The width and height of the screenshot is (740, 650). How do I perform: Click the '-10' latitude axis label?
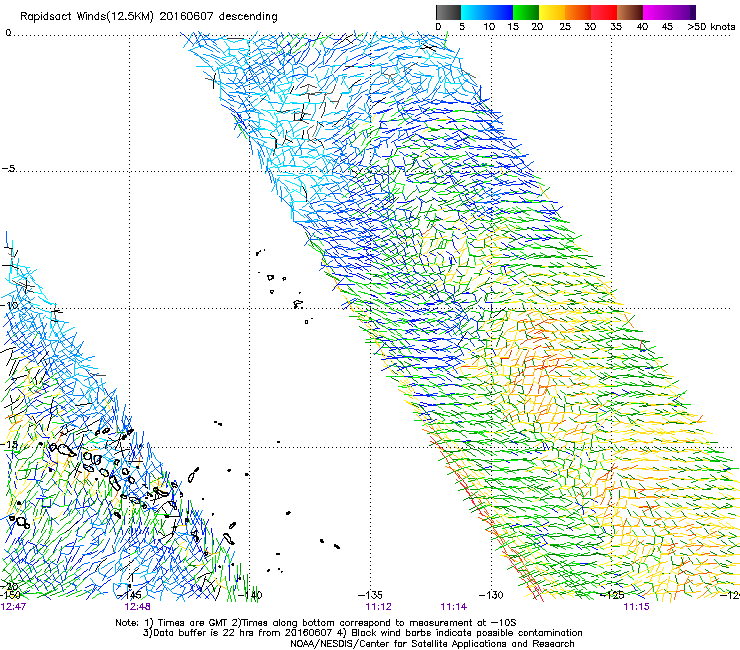point(9,305)
